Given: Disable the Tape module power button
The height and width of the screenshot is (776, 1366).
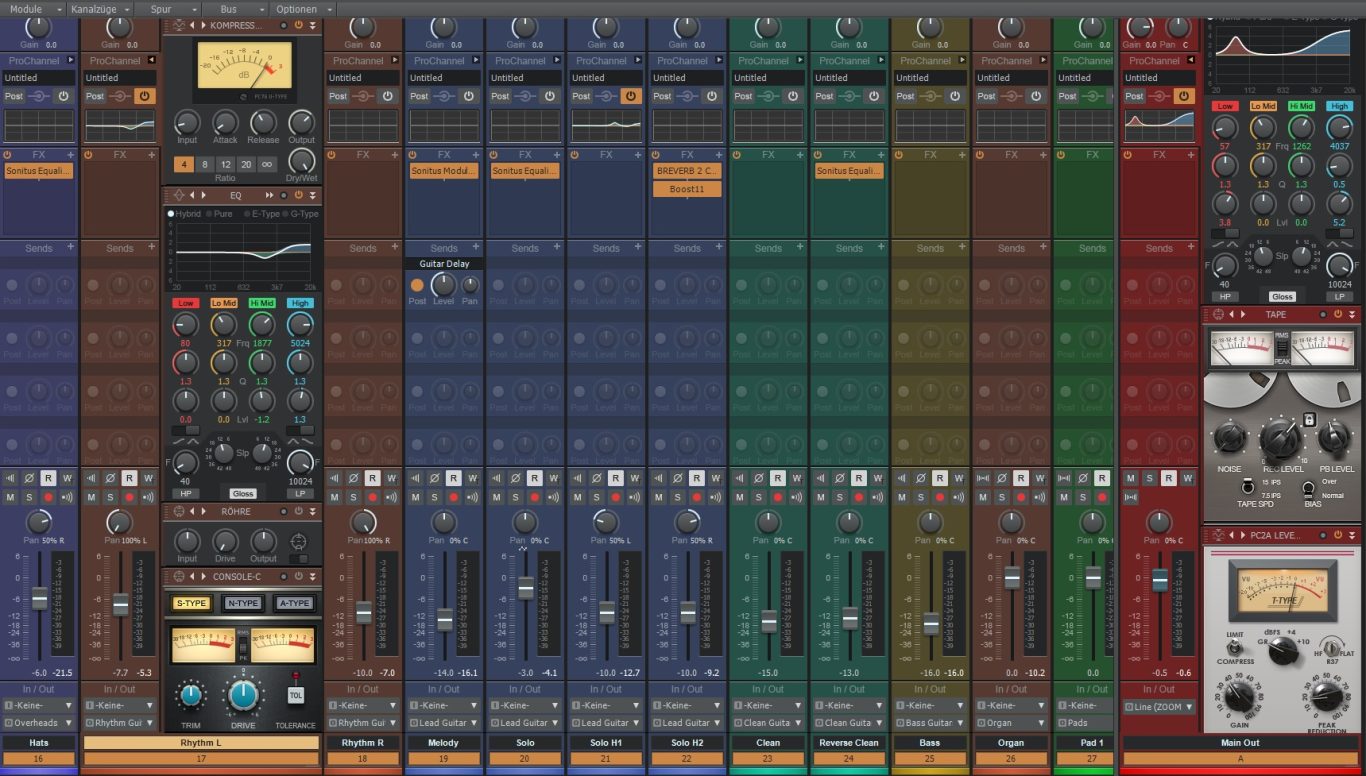Looking at the screenshot, I should pos(1336,314).
